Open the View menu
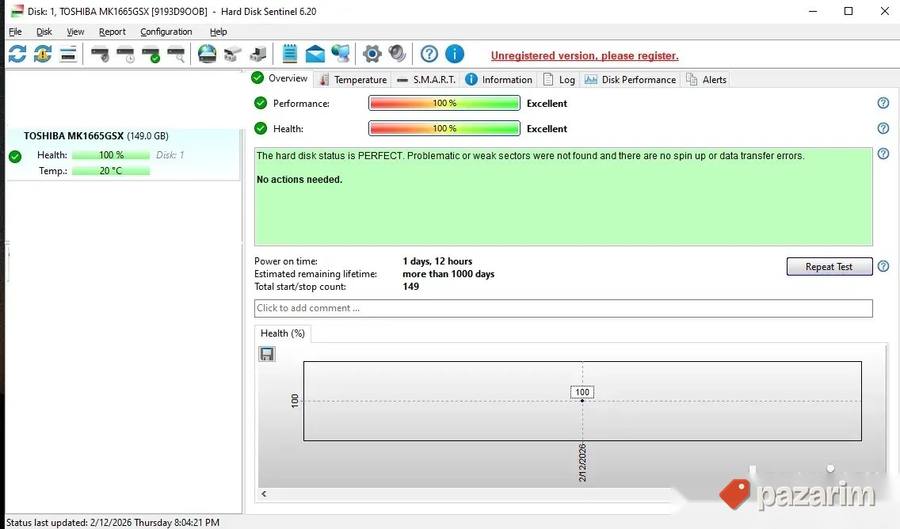 click(x=75, y=32)
